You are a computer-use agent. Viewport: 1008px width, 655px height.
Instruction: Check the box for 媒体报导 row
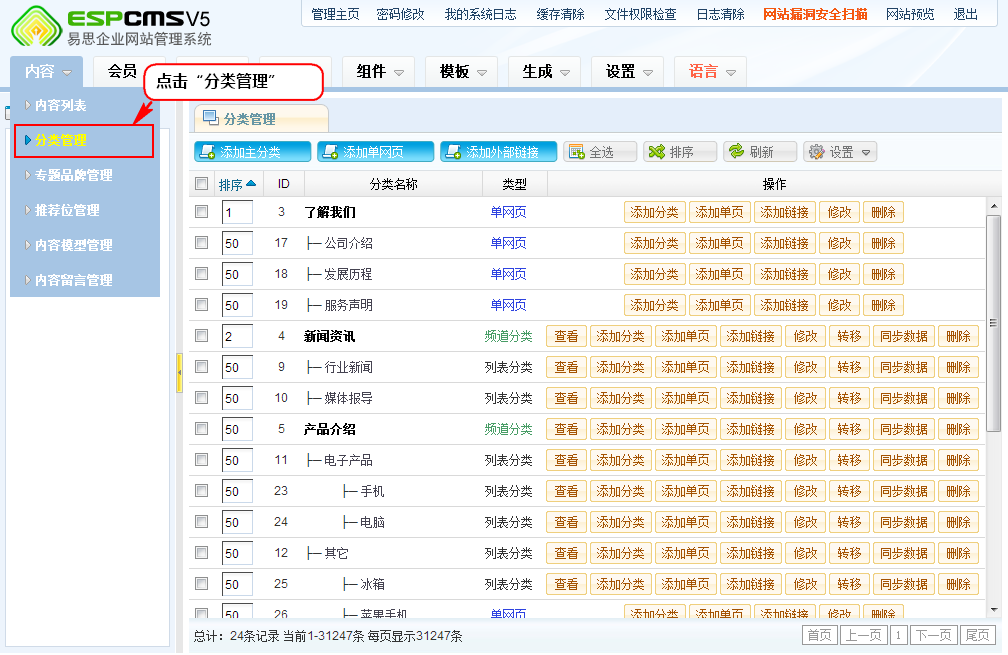202,397
